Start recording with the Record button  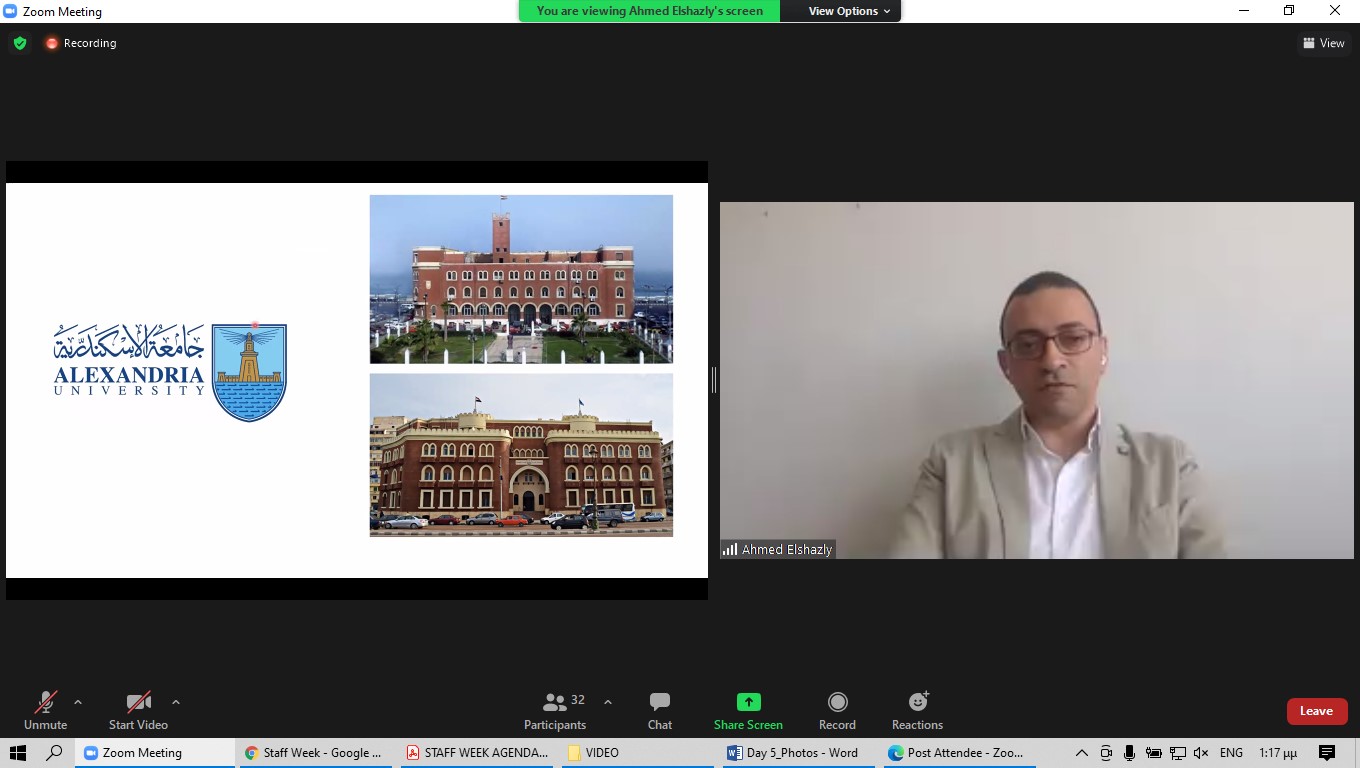pyautogui.click(x=837, y=711)
